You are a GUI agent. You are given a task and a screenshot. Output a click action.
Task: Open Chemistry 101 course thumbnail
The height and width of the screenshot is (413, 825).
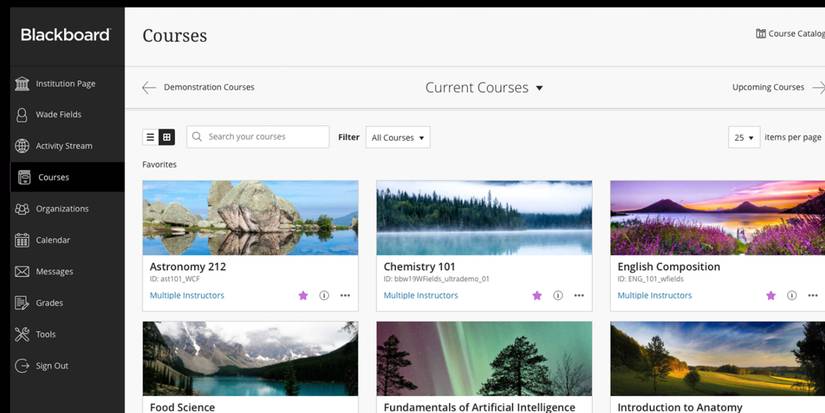pyautogui.click(x=484, y=218)
